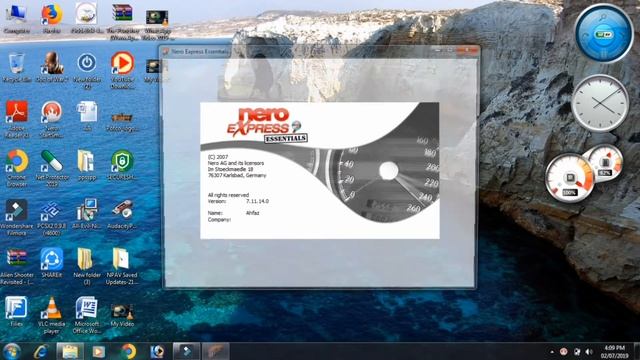Open the volume speaker tray icon
This screenshot has height=360, width=640.
click(589, 351)
